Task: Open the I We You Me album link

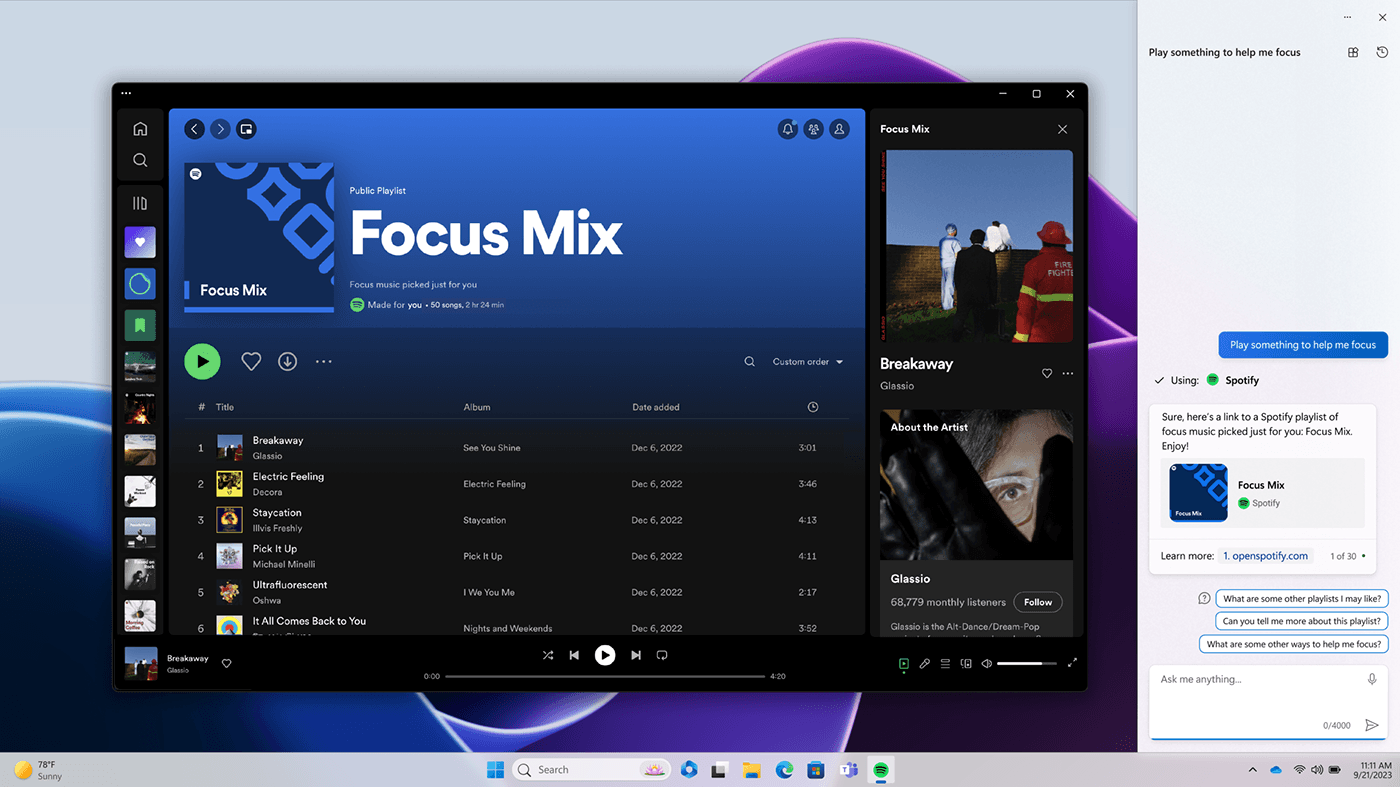Action: tap(489, 592)
